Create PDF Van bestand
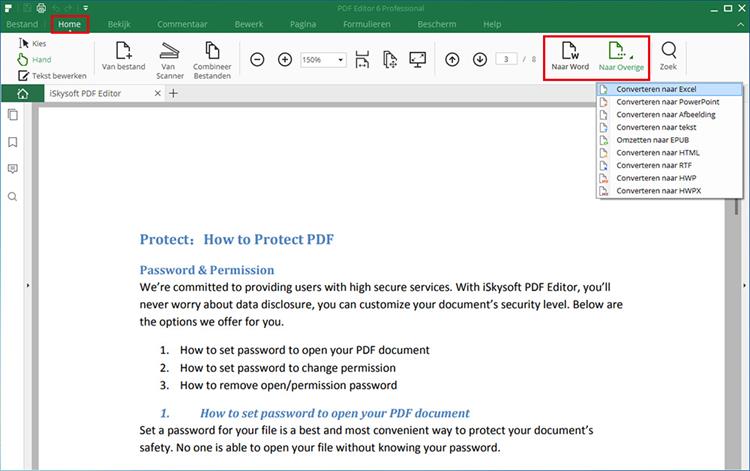This screenshot has width=750, height=471. coord(123,56)
